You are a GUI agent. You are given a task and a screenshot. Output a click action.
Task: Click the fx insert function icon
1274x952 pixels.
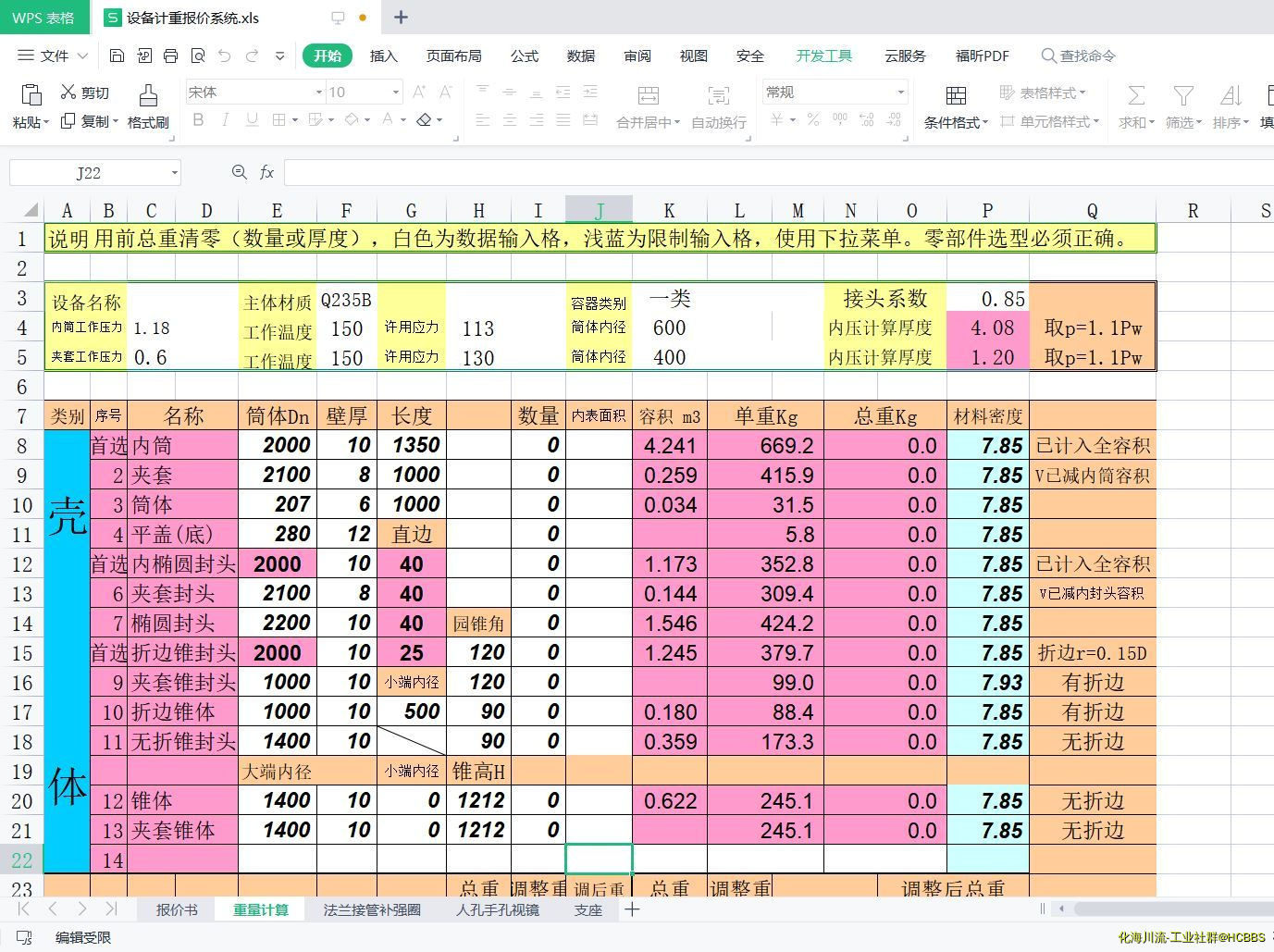266,173
